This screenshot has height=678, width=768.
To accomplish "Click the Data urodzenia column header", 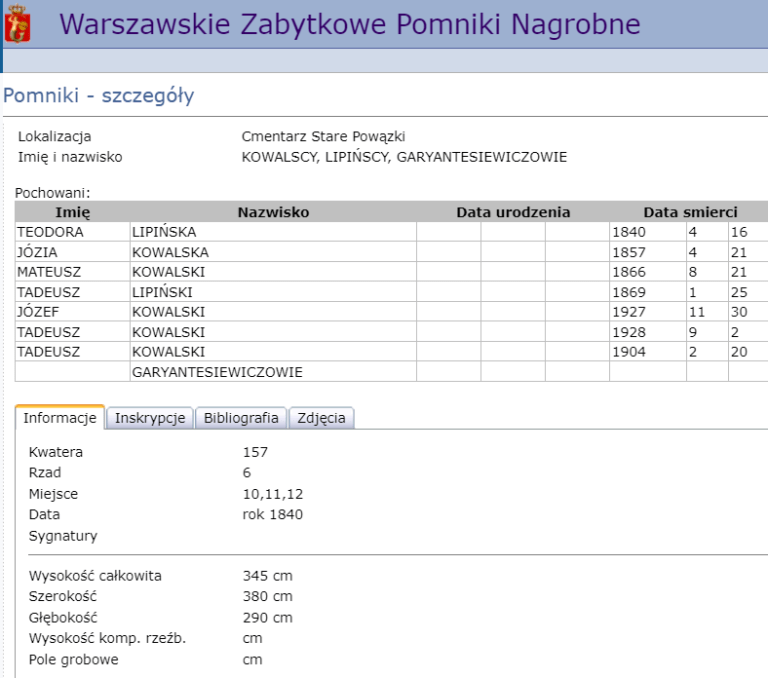I will click(513, 212).
